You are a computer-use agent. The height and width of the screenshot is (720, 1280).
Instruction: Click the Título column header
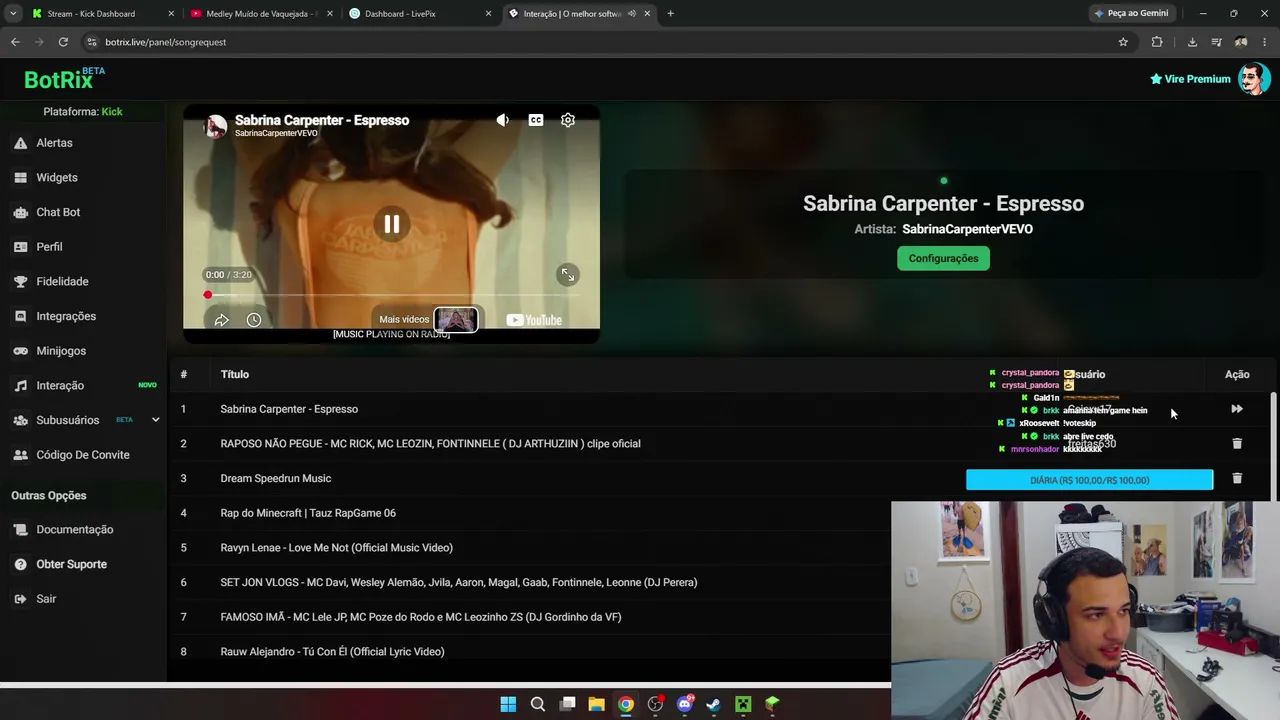tap(235, 374)
